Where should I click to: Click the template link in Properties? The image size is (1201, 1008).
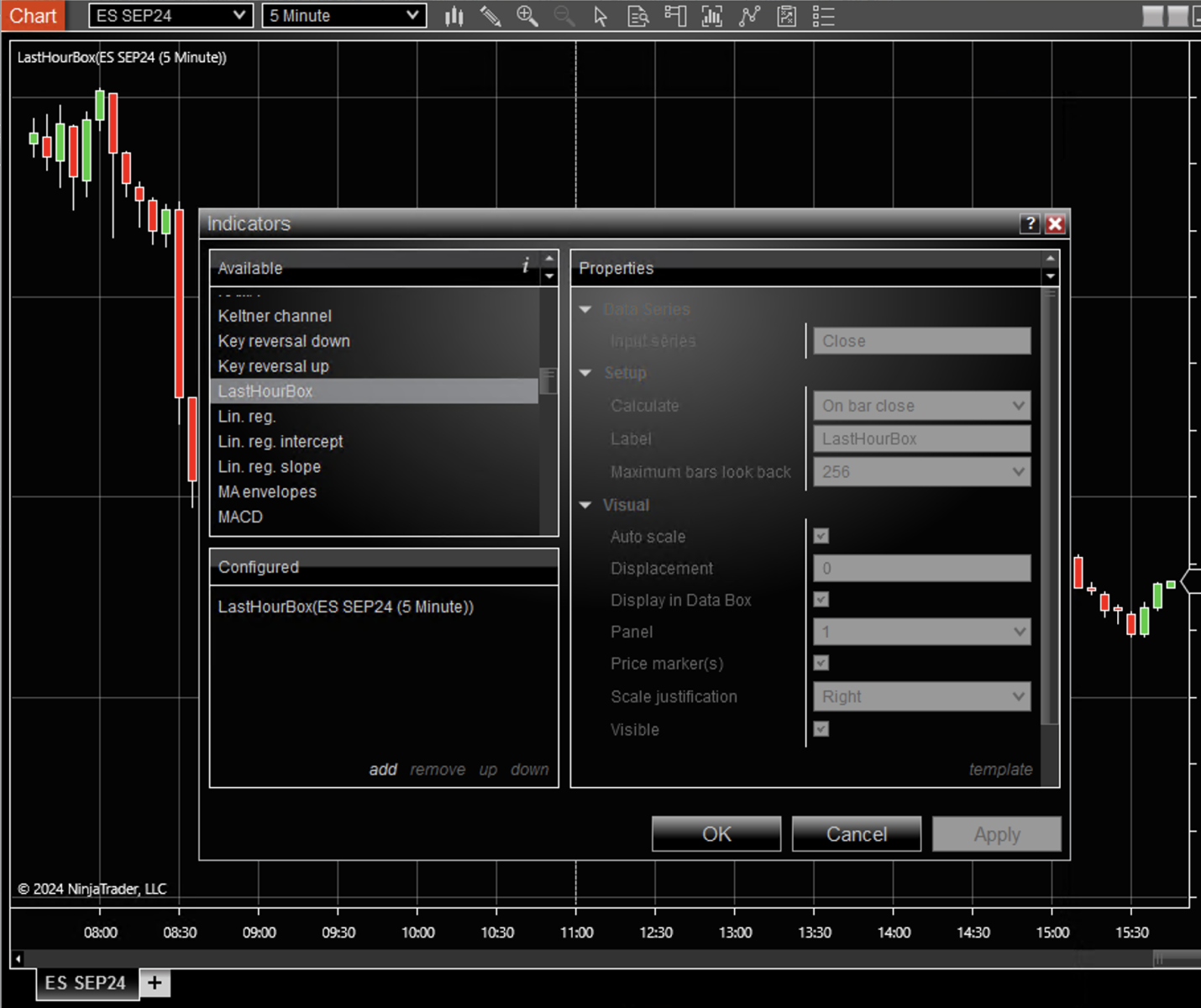click(x=1000, y=769)
